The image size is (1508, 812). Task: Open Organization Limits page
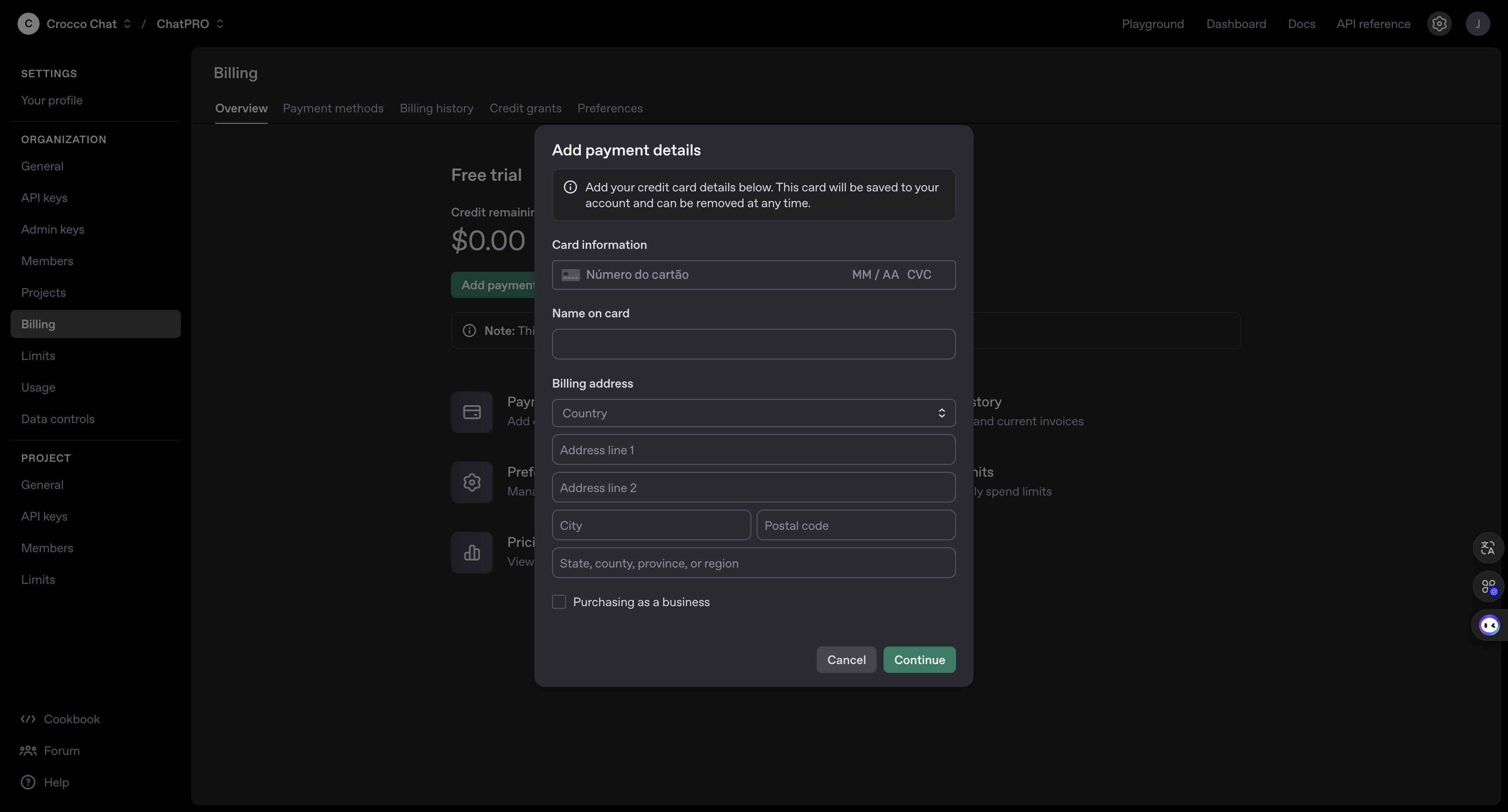pos(95,356)
